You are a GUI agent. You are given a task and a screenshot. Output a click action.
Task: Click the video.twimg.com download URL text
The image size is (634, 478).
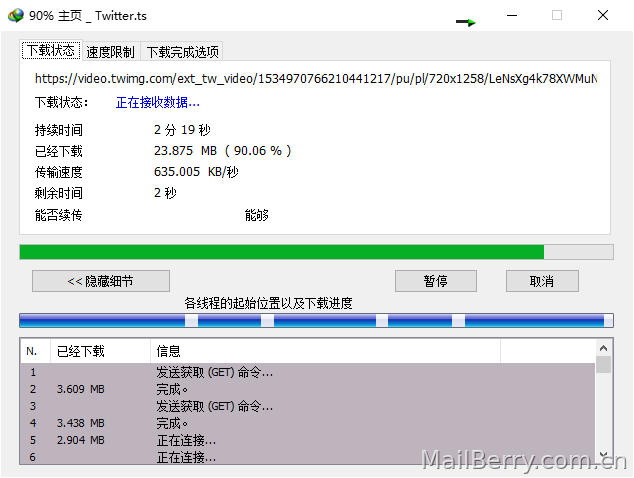(316, 78)
